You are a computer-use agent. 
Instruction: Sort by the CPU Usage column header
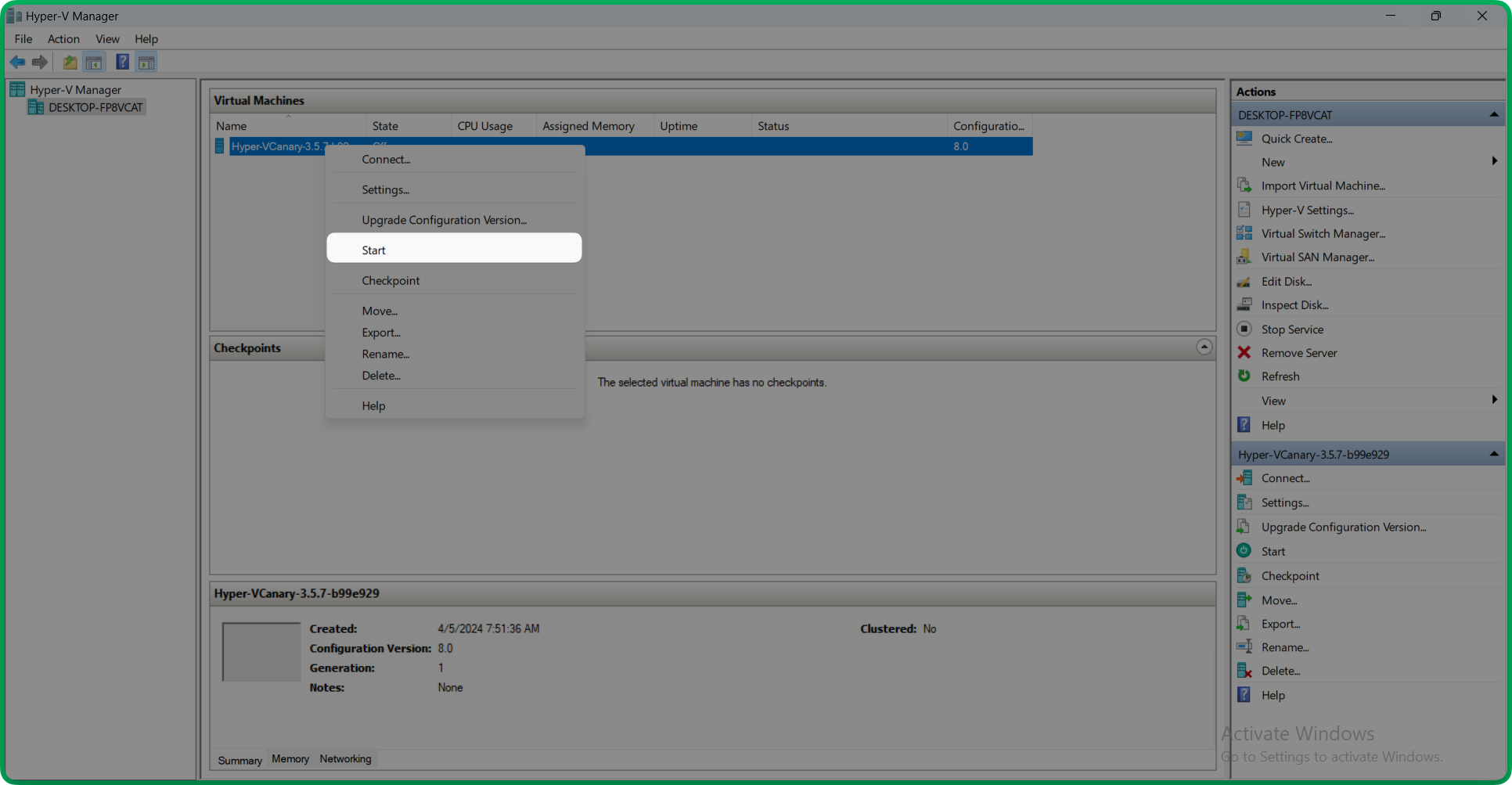(x=494, y=126)
